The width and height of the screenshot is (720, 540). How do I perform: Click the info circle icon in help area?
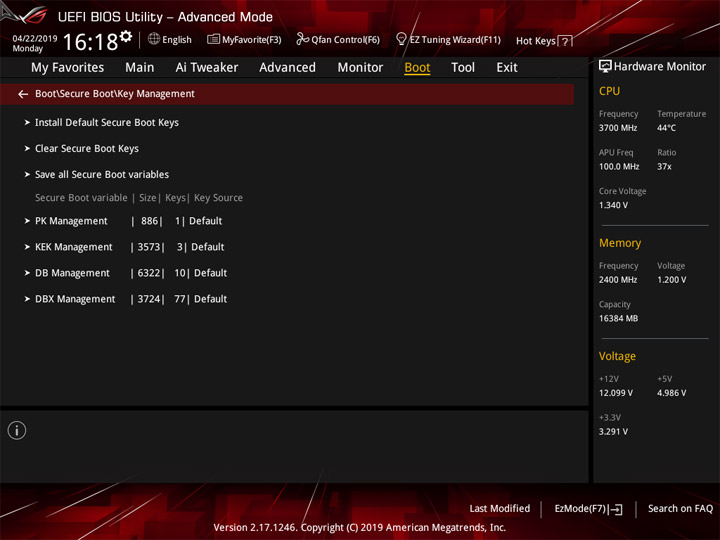click(17, 430)
